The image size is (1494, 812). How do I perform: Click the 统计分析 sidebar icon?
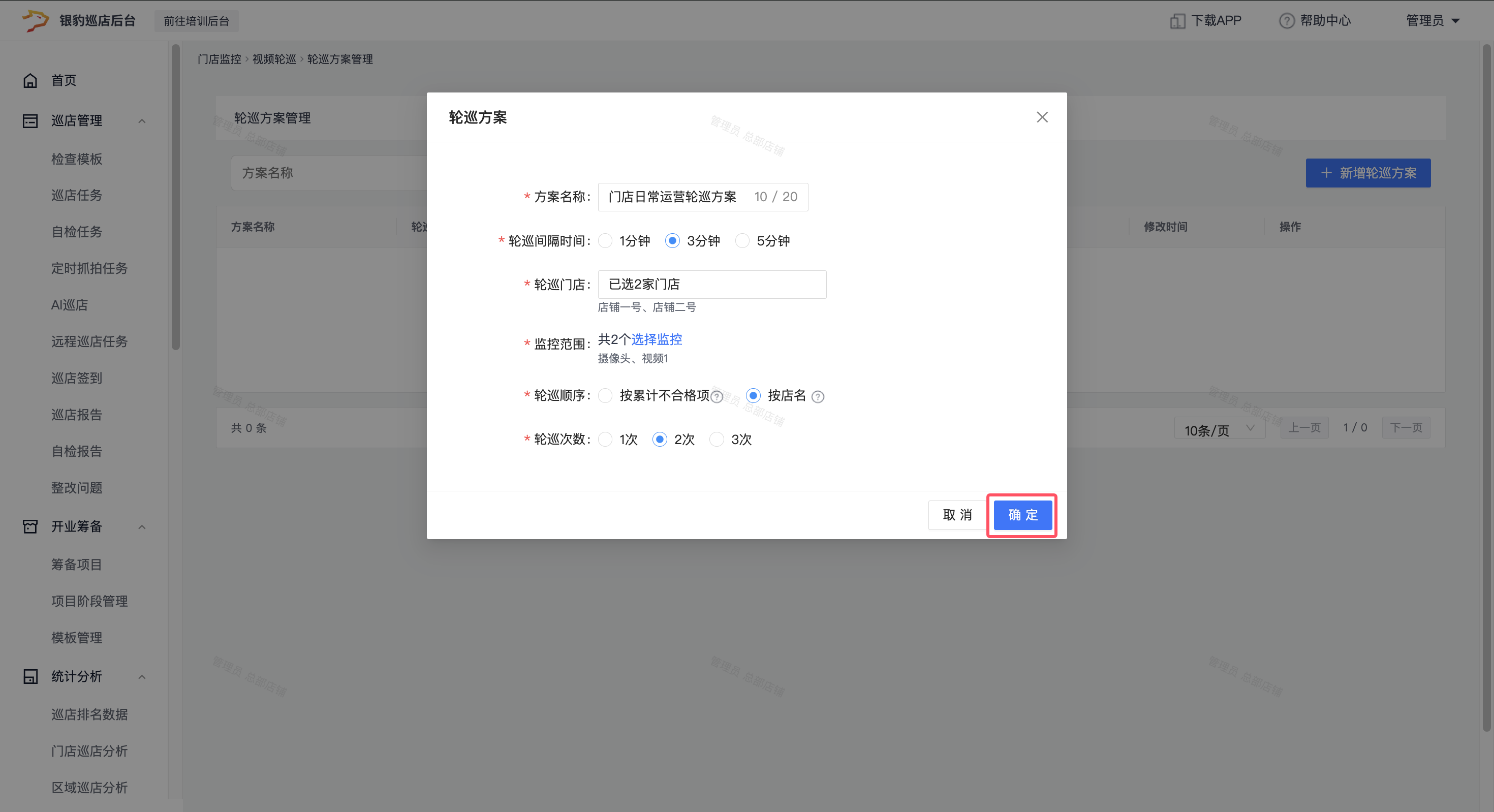(x=30, y=676)
